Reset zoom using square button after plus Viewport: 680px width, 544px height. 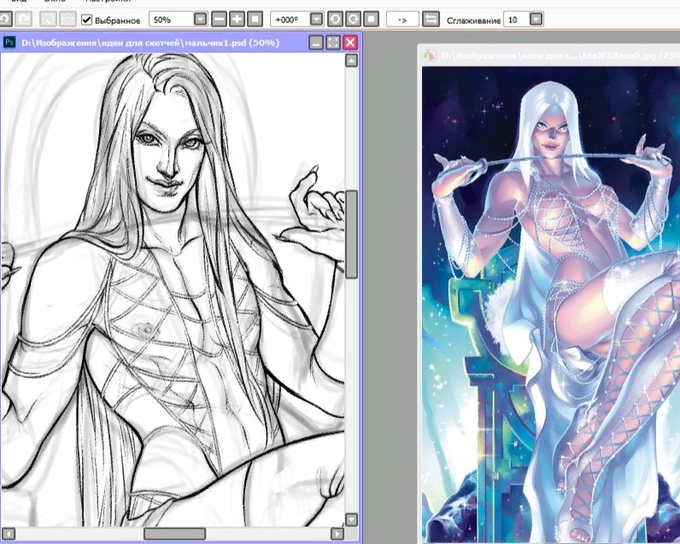coord(255,20)
